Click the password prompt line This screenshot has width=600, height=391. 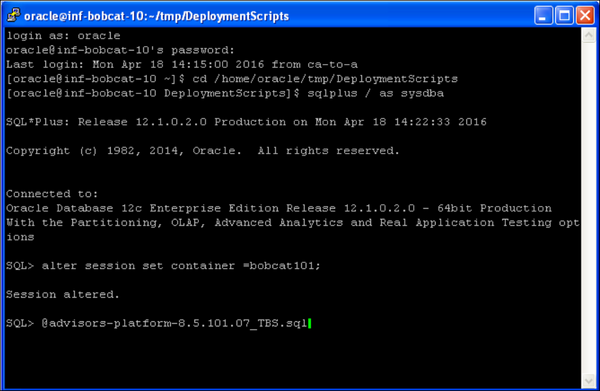pos(120,51)
